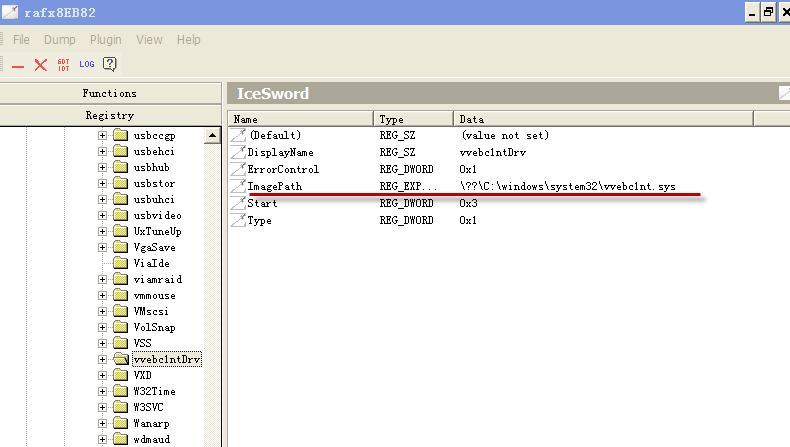The height and width of the screenshot is (447, 790).
Task: Click the DisplayName data vvebclntDrv
Action: point(493,152)
